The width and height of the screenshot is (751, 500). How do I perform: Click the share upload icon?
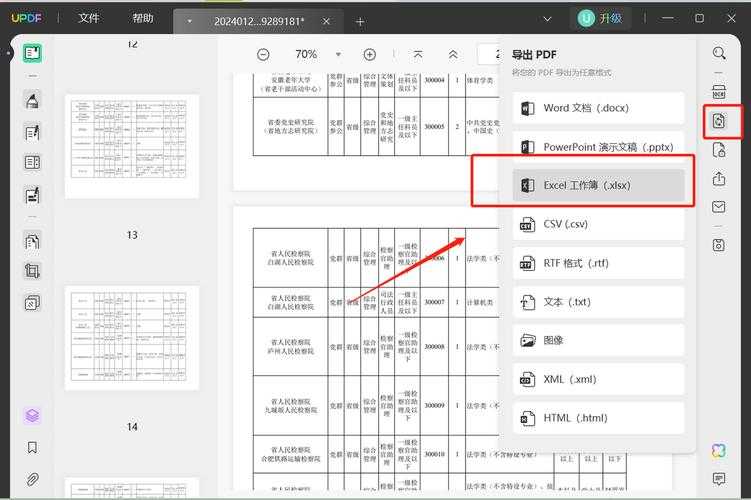pos(719,180)
